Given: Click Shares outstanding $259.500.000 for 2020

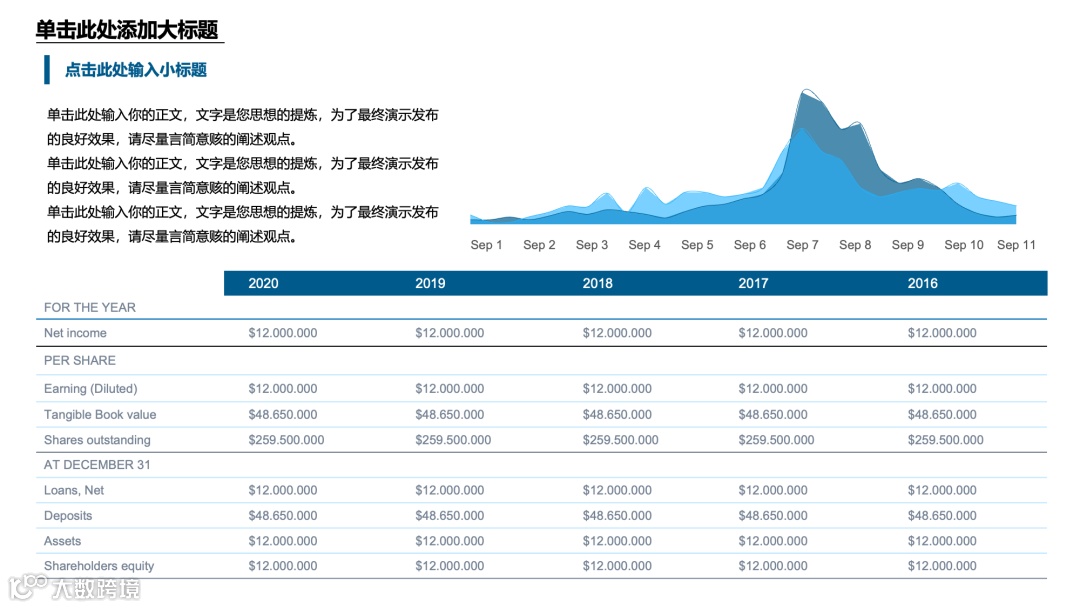Looking at the screenshot, I should pos(287,440).
